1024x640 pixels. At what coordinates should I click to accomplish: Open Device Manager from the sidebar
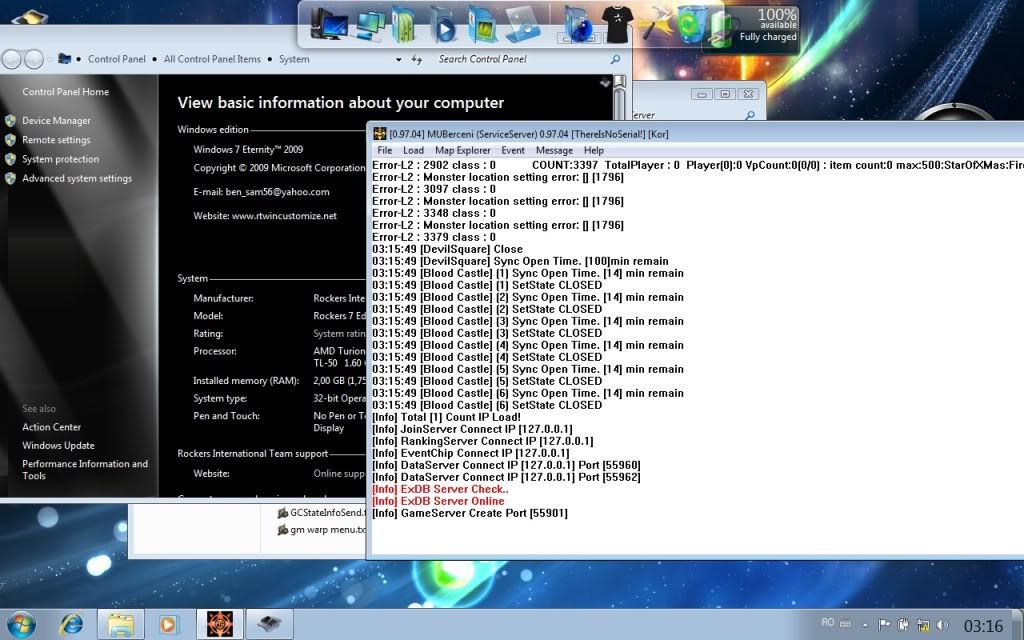coord(56,121)
